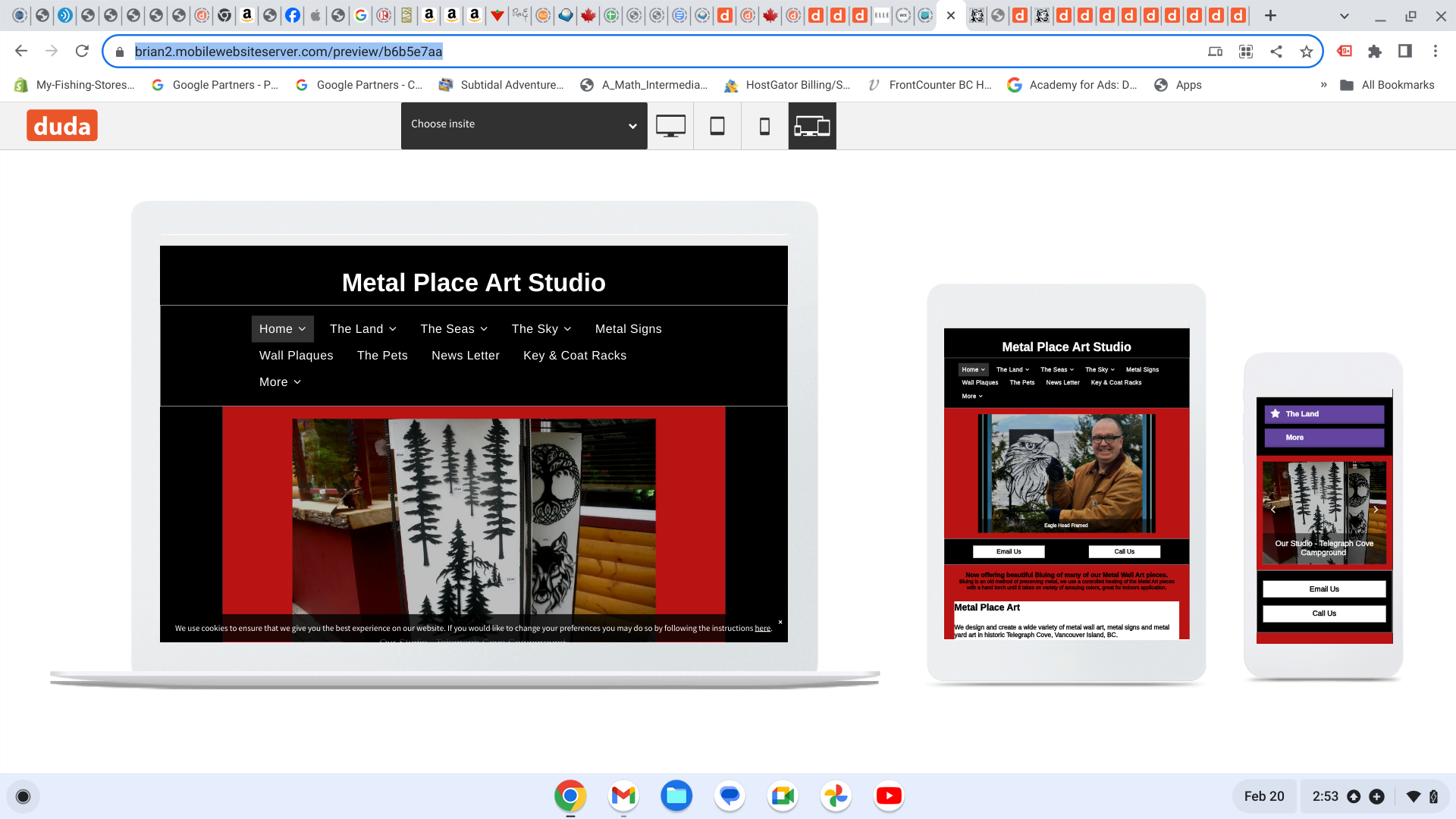
Task: Open the launcher circle button
Action: pyautogui.click(x=23, y=796)
